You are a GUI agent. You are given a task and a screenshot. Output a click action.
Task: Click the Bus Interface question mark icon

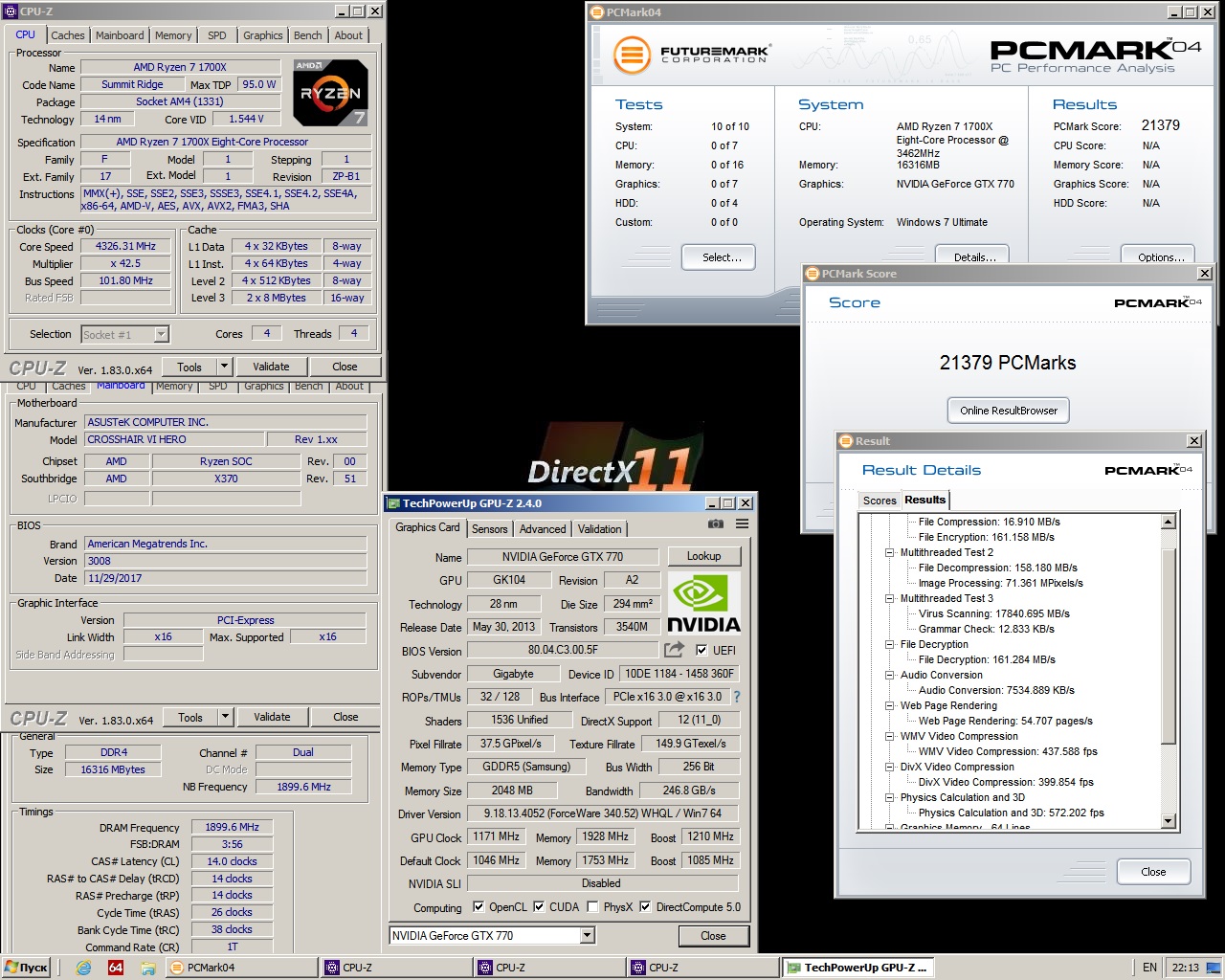pyautogui.click(x=737, y=697)
